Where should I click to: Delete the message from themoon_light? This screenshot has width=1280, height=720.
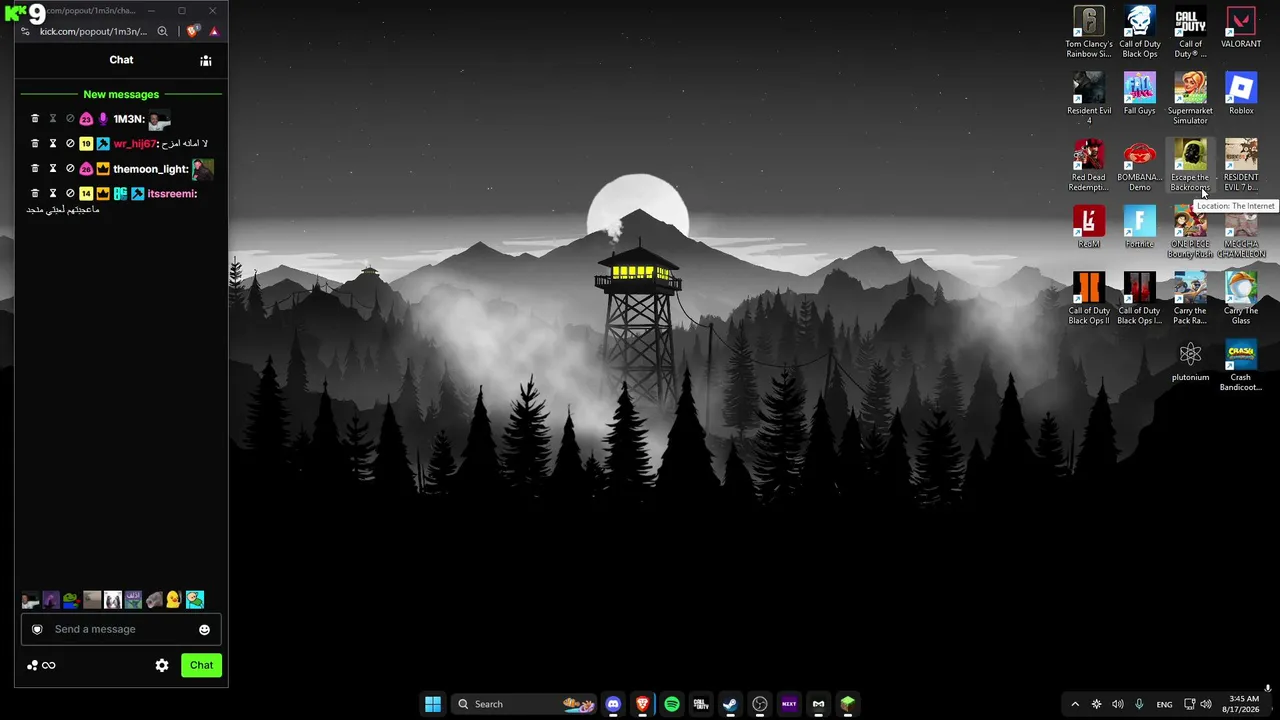tap(35, 169)
